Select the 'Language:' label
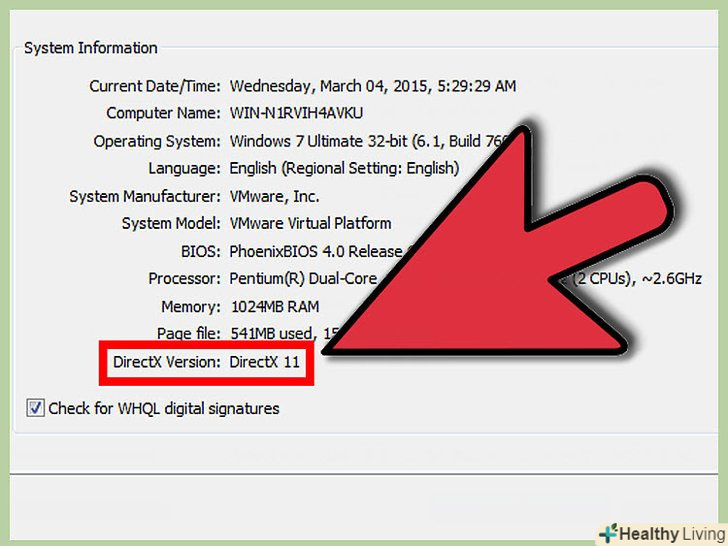Viewport: 728px width, 546px height. pyautogui.click(x=184, y=169)
